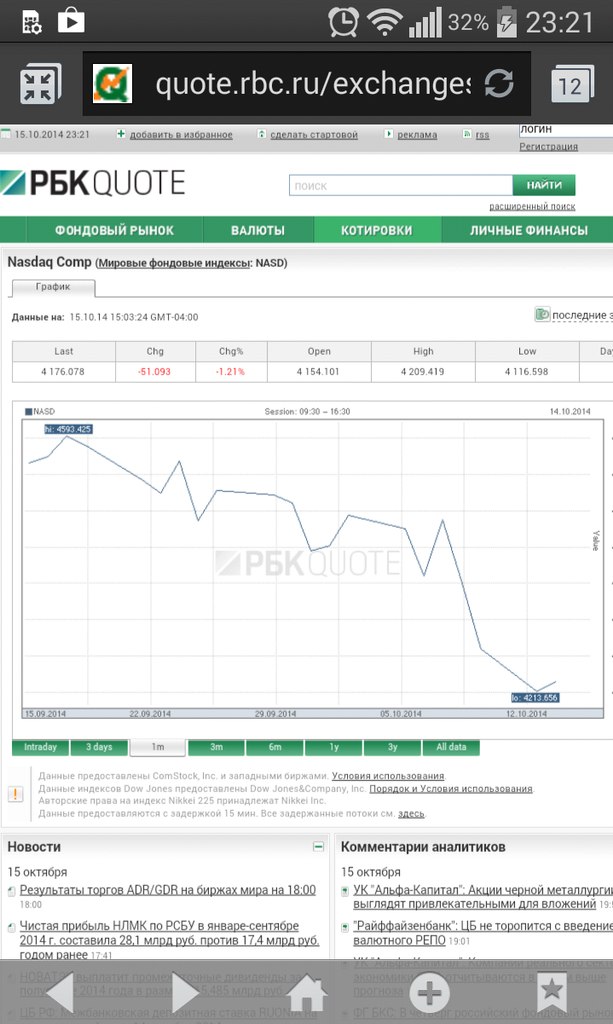Click the hi: 4593.425 chart marker
The height and width of the screenshot is (1024, 613).
click(68, 429)
